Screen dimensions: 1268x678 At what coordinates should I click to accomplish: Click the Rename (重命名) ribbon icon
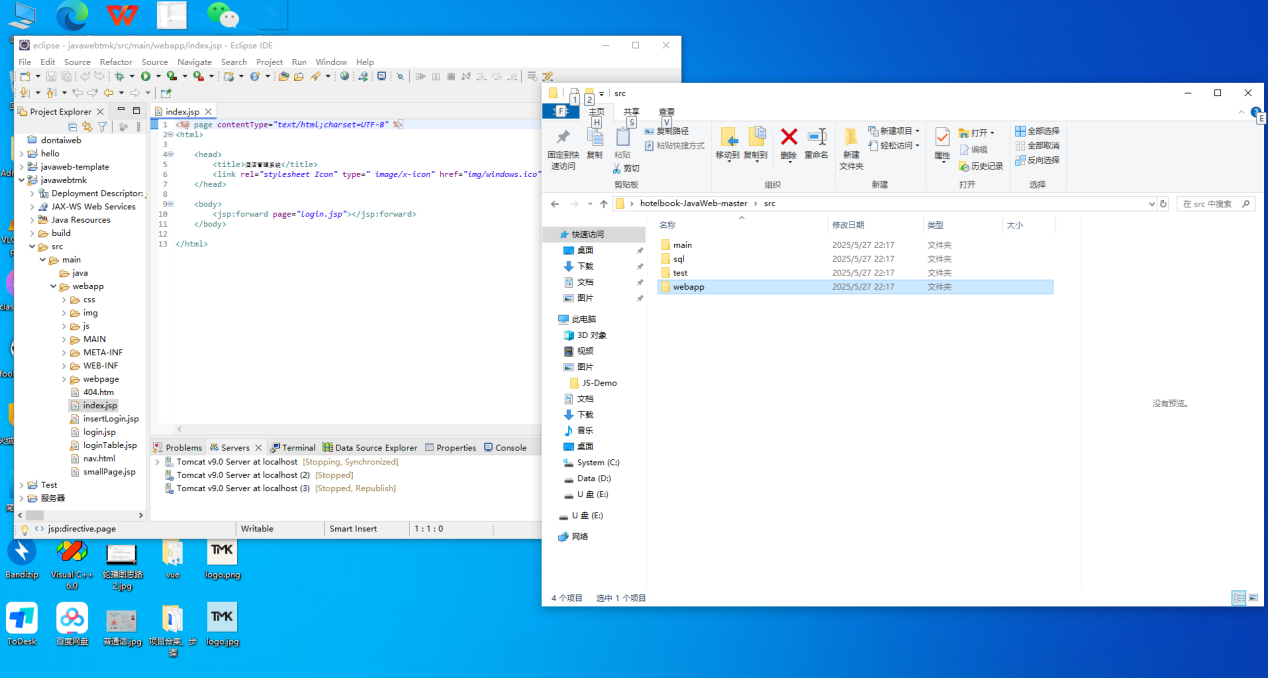817,138
